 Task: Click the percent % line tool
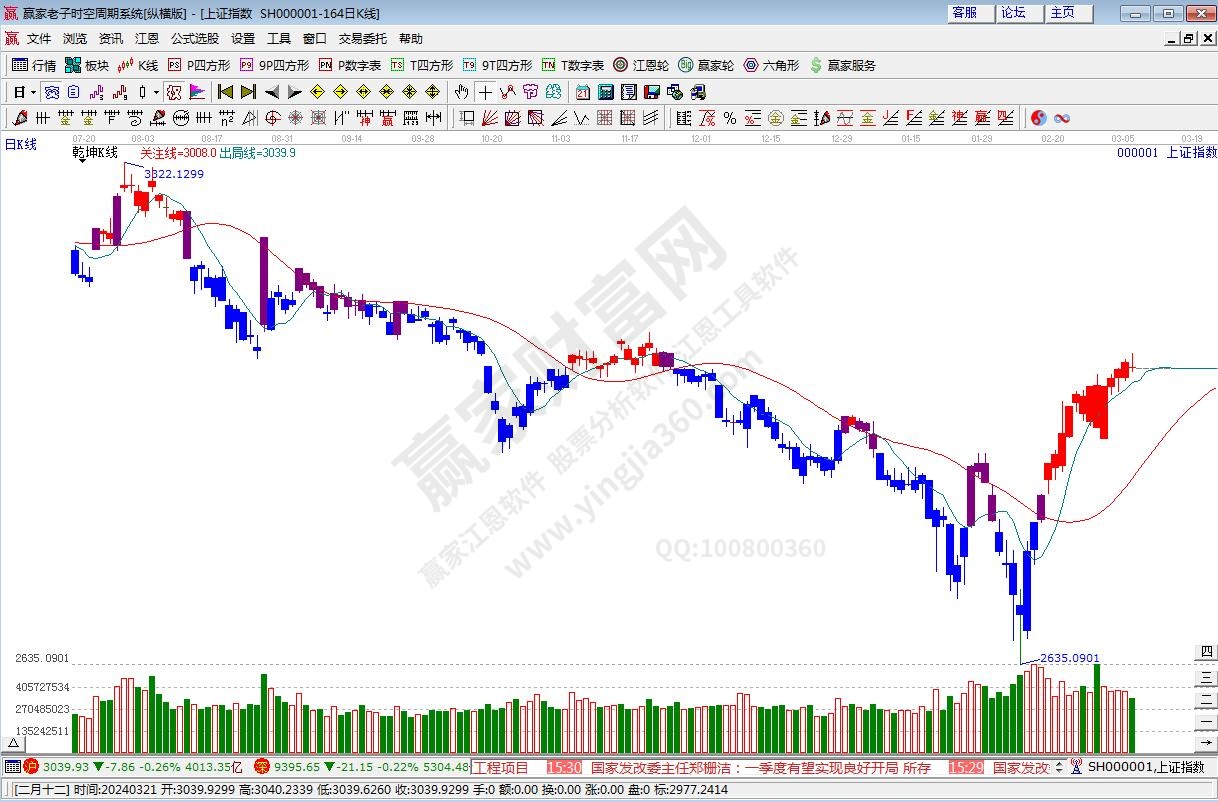tap(730, 118)
